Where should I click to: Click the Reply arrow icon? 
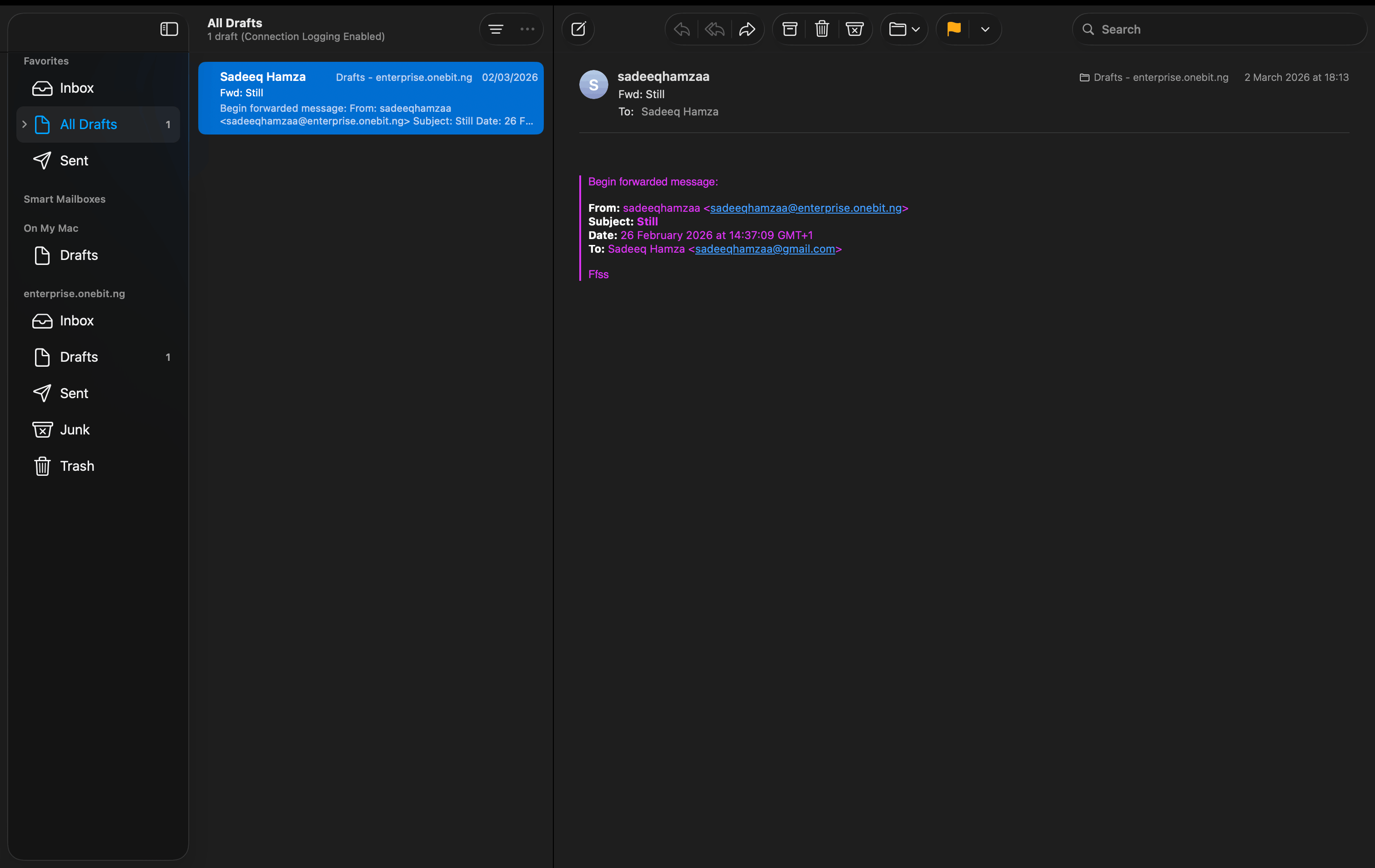pos(682,29)
